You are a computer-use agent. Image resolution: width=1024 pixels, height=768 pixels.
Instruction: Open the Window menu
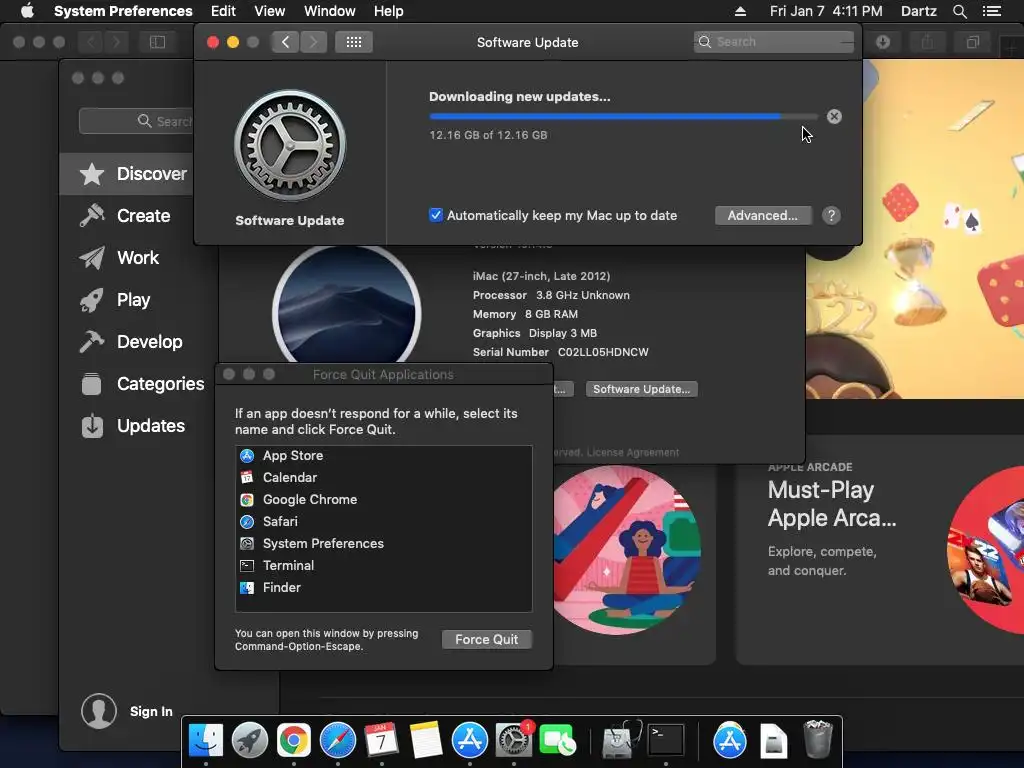click(x=330, y=11)
